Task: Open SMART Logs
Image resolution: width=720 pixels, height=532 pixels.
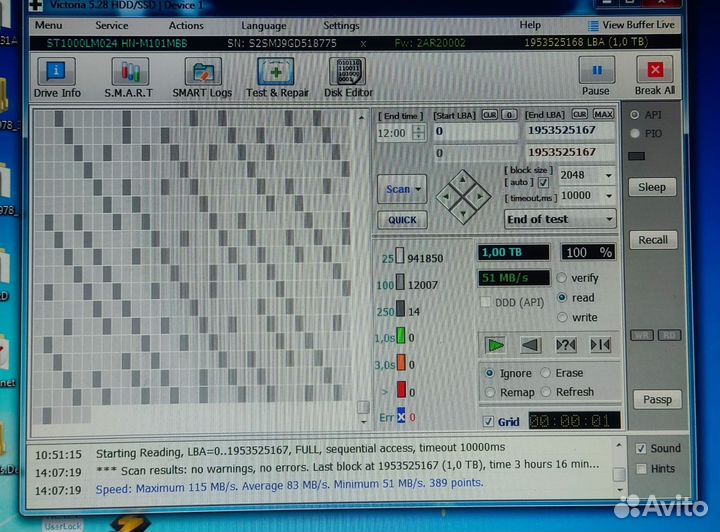Action: coord(202,77)
